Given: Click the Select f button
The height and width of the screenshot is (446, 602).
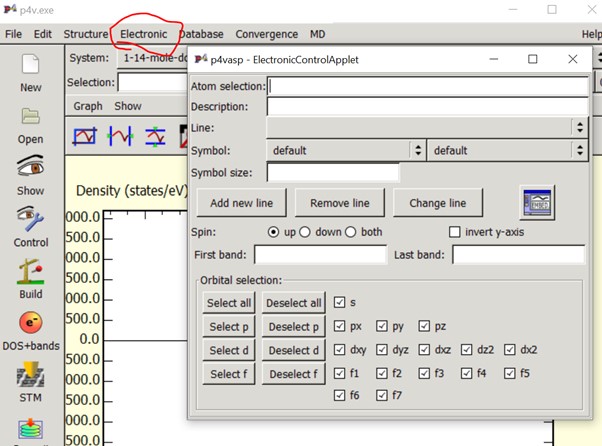Looking at the screenshot, I should pyautogui.click(x=229, y=374).
